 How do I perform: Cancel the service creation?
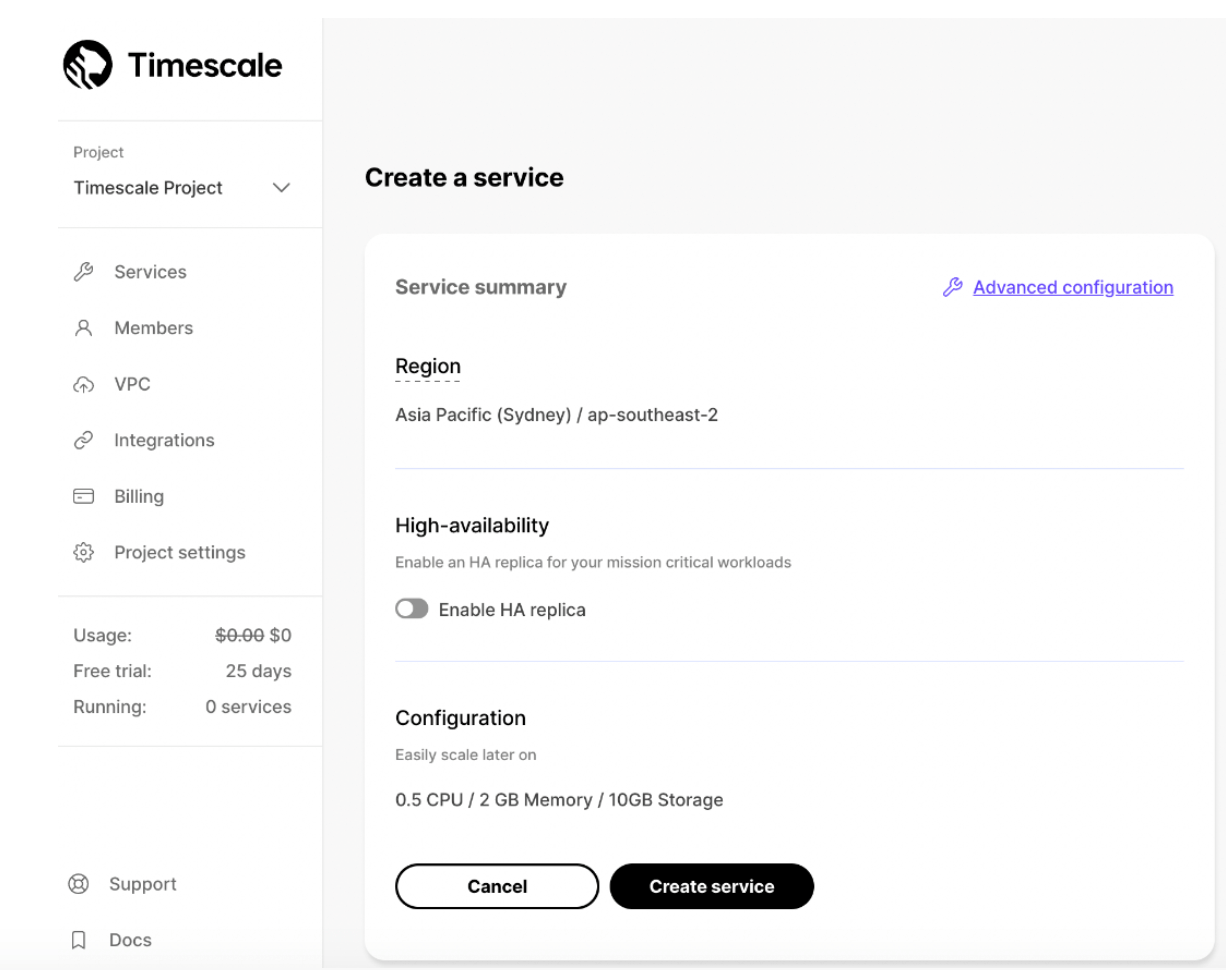[497, 887]
